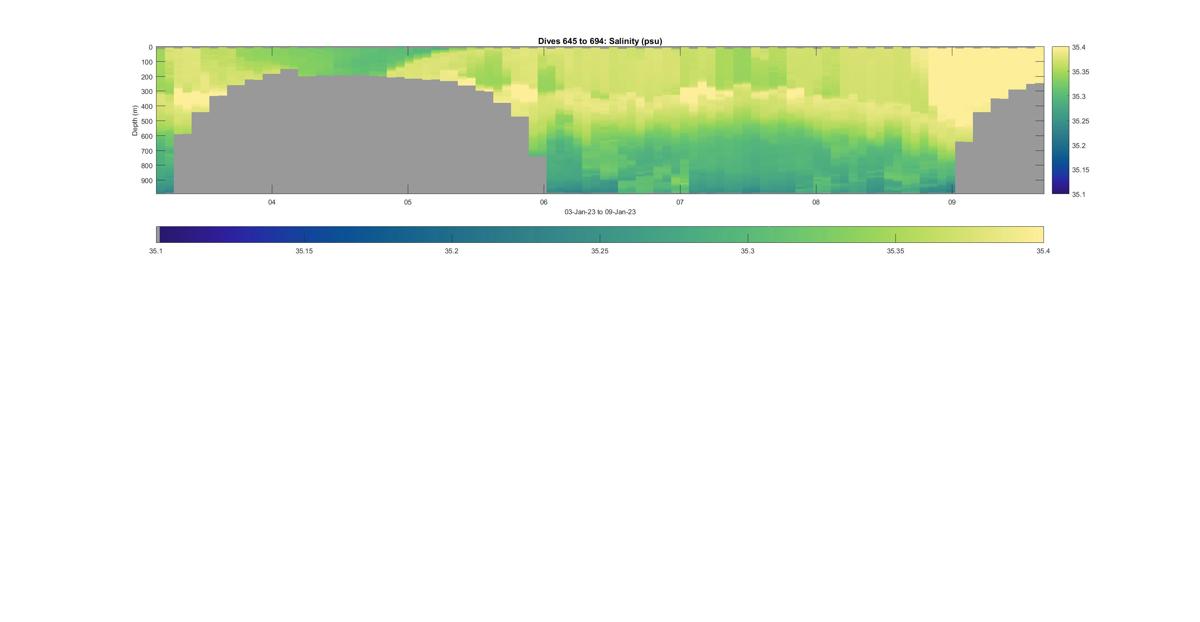The height and width of the screenshot is (622, 1200).
Task: Click "35.1" label on vertical colorbar
Action: click(1078, 195)
